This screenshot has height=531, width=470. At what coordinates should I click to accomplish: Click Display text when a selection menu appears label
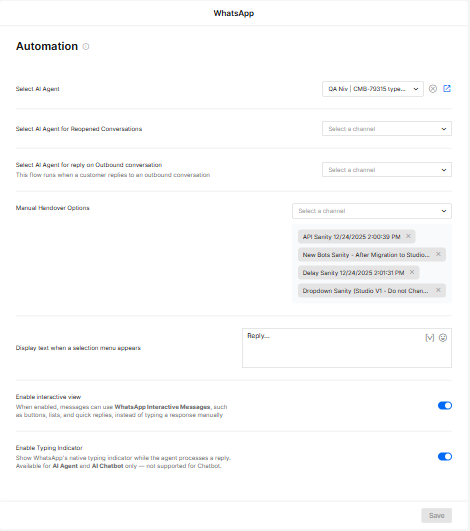[x=78, y=348]
